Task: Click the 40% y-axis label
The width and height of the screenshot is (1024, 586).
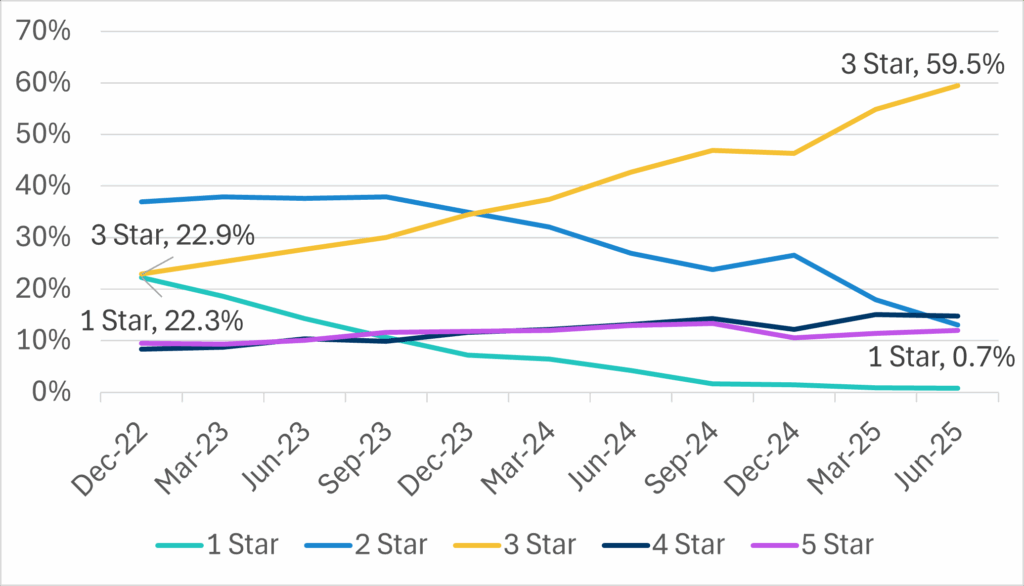Action: coord(45,186)
